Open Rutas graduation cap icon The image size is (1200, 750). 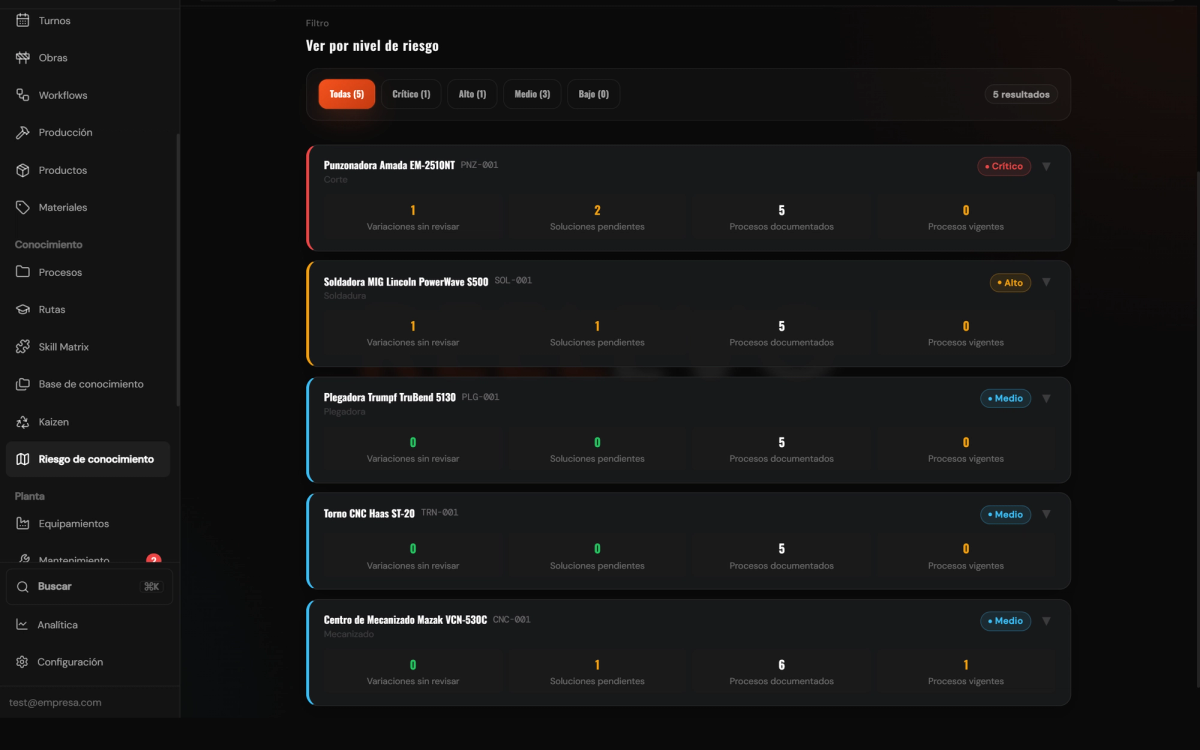(x=23, y=309)
